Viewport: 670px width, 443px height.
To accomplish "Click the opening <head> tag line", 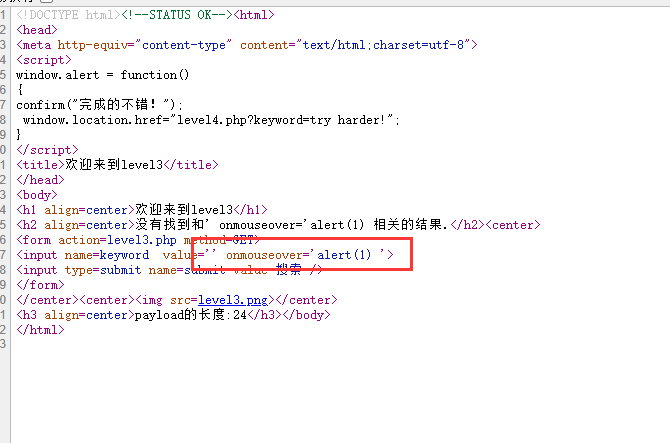I will click(x=37, y=30).
